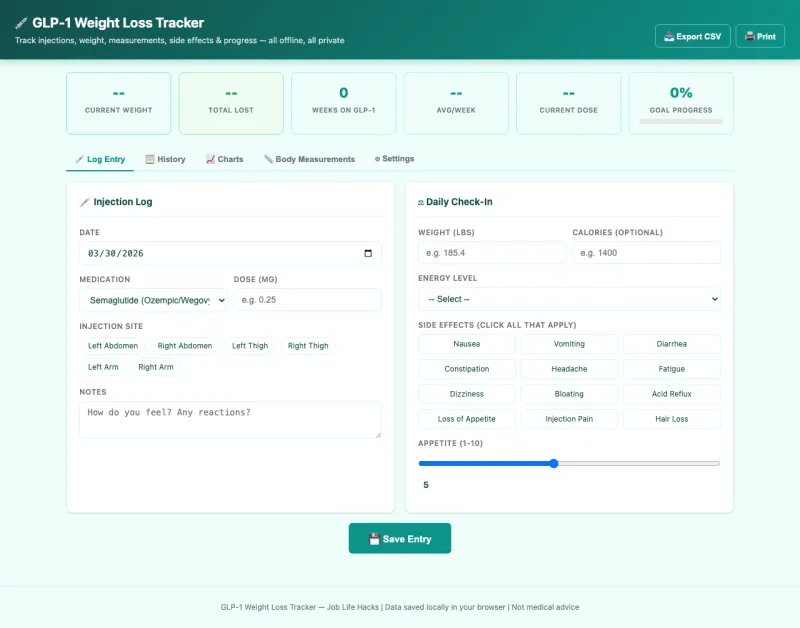The width and height of the screenshot is (800, 628).
Task: Click the Export CSV button
Action: tap(693, 36)
